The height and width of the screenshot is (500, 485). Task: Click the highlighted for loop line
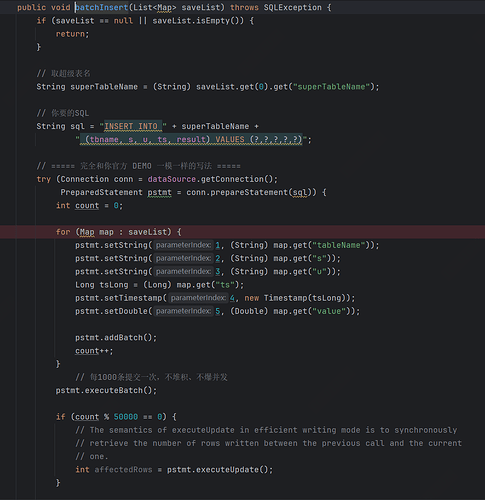tap(242, 232)
